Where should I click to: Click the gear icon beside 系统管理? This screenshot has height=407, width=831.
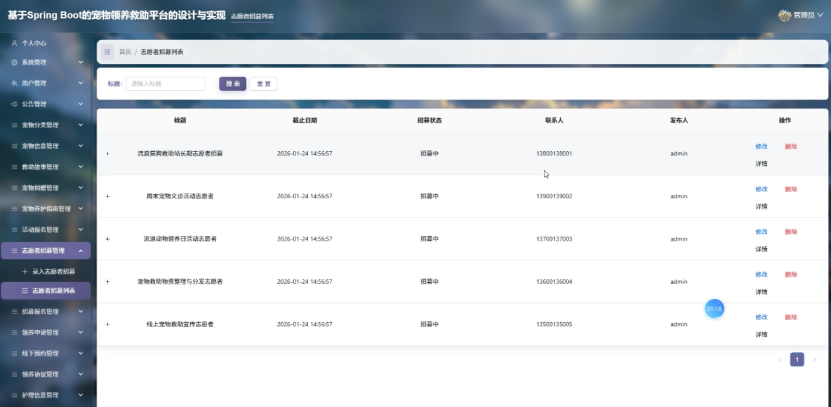pyautogui.click(x=14, y=63)
